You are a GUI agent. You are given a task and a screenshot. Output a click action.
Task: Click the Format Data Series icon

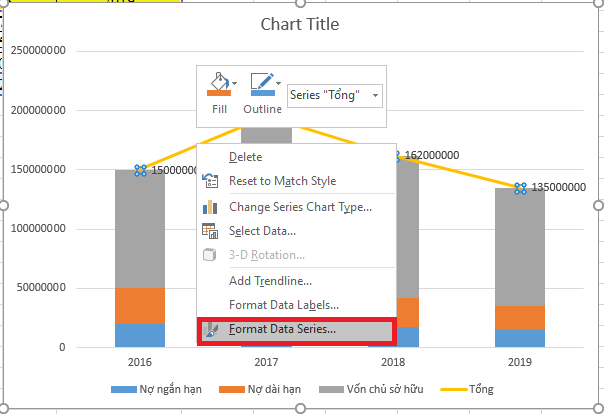pyautogui.click(x=210, y=328)
